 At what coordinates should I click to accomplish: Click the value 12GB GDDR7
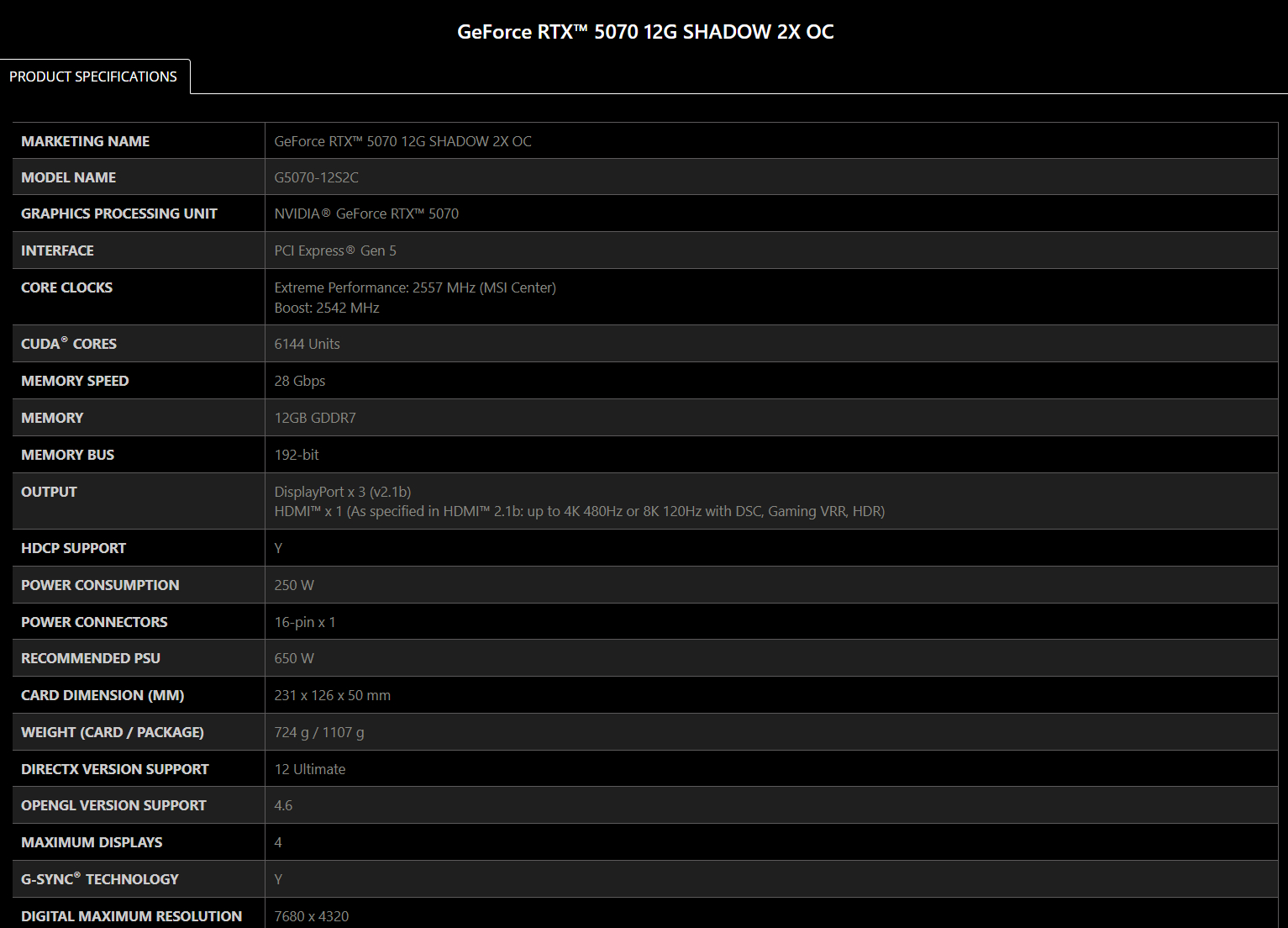pos(315,418)
